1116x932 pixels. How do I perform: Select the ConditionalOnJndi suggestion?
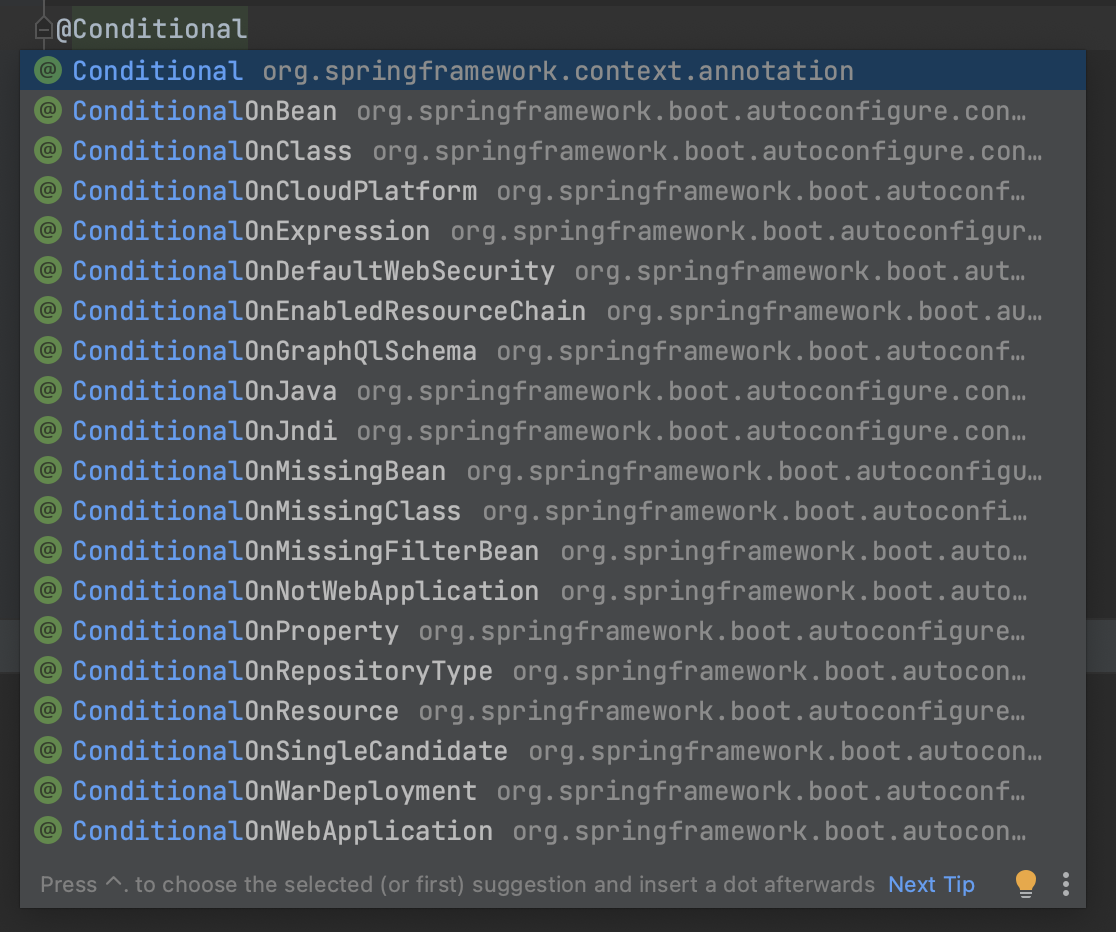click(x=203, y=430)
